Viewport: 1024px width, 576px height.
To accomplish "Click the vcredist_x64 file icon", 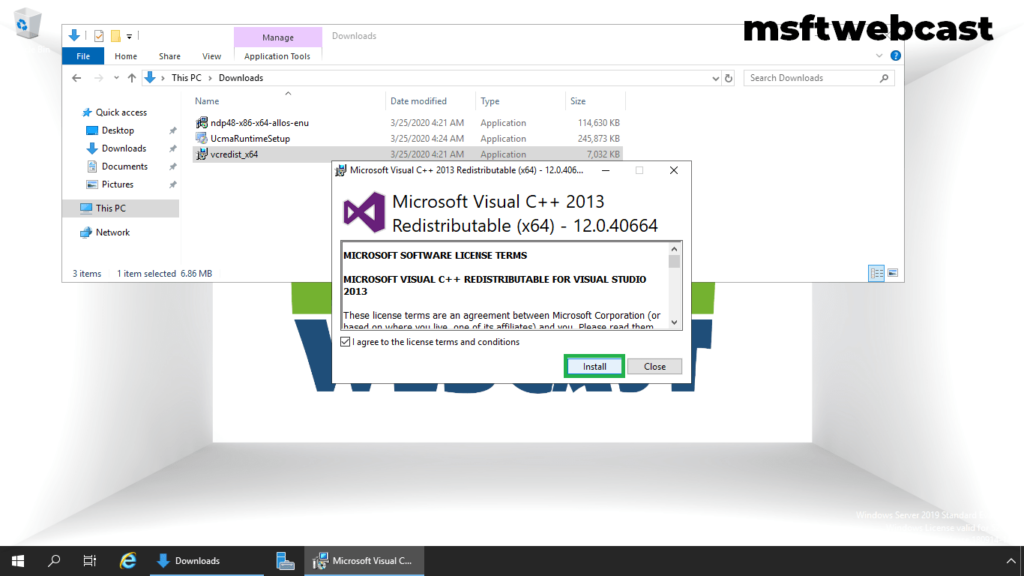I will (202, 154).
